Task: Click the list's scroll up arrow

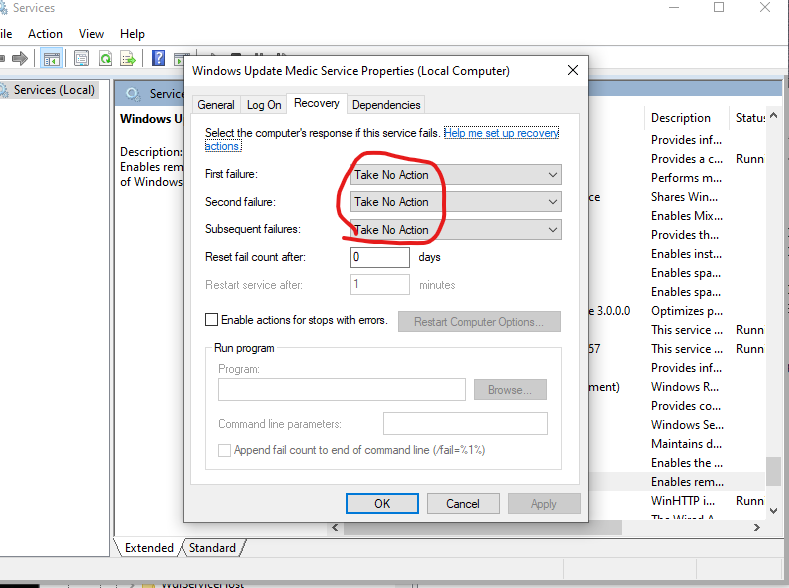Action: 774,116
